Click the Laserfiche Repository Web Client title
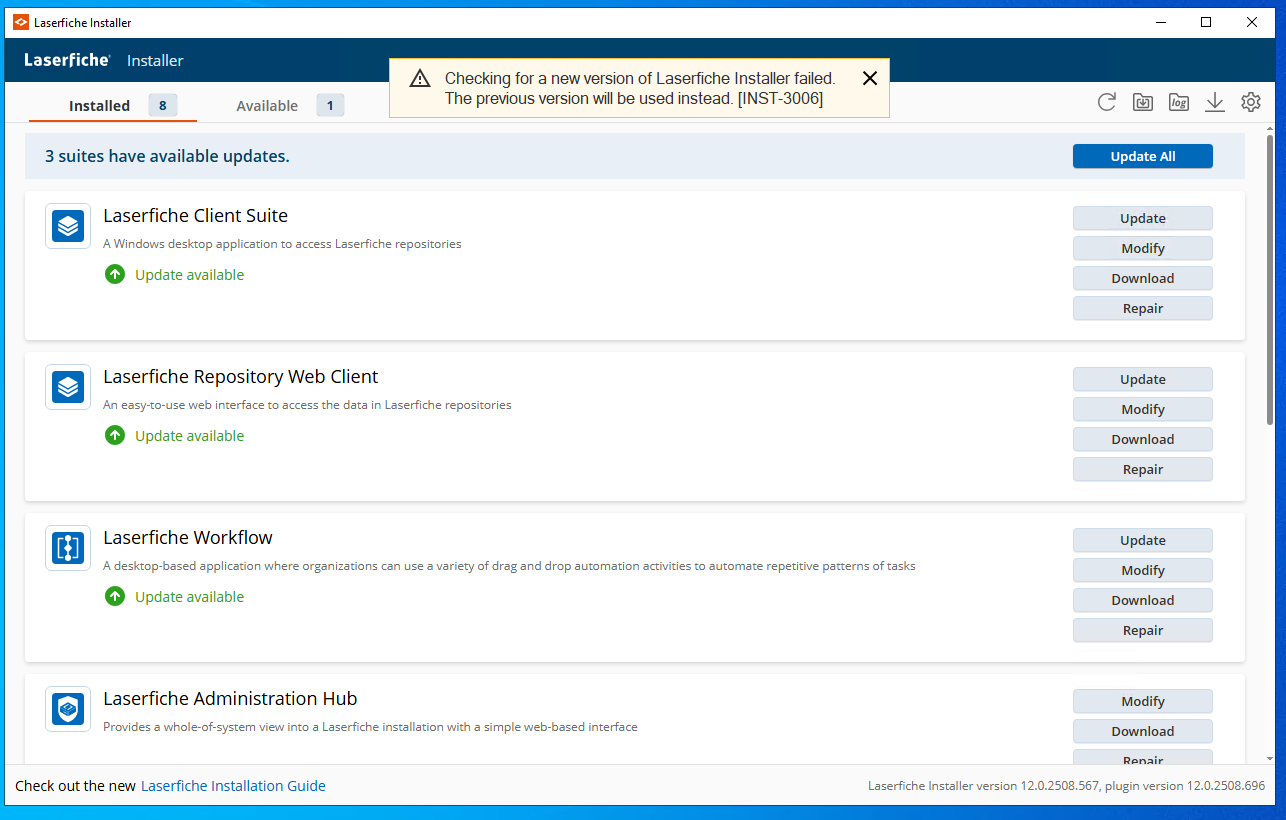This screenshot has width=1286, height=820. [241, 376]
